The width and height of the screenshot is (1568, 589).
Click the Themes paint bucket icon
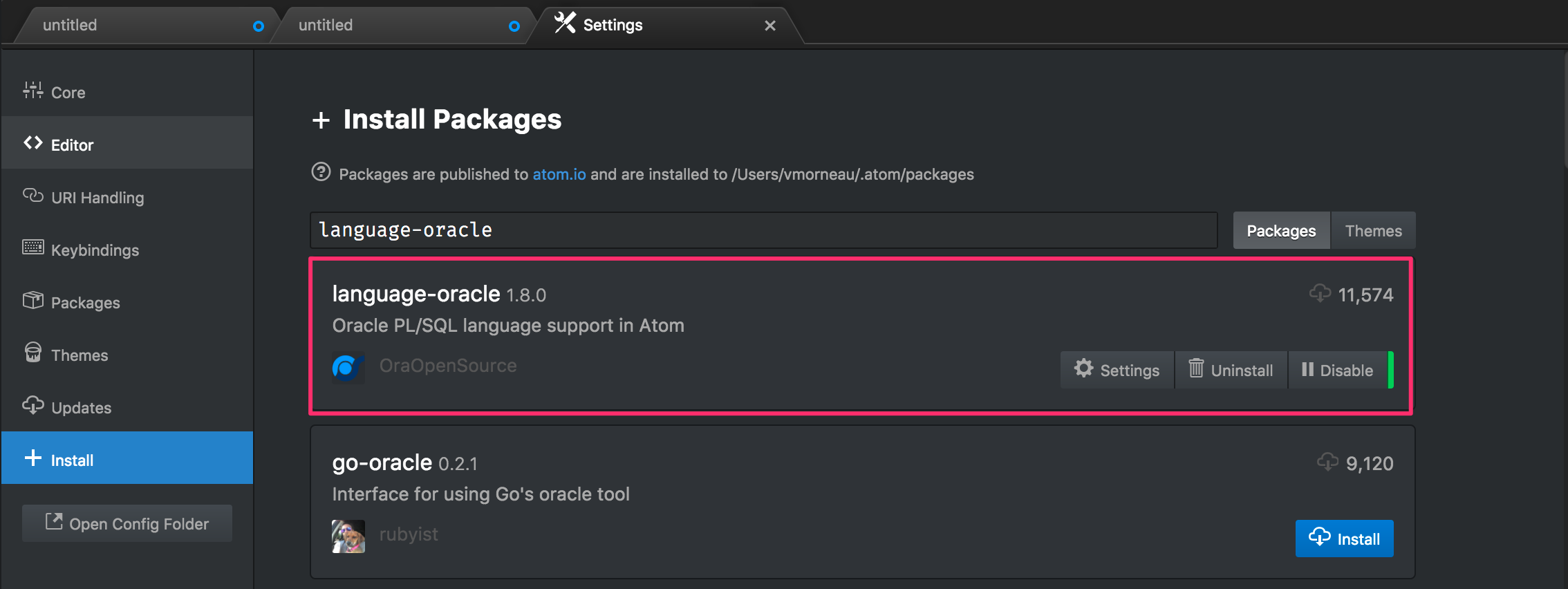pos(32,353)
